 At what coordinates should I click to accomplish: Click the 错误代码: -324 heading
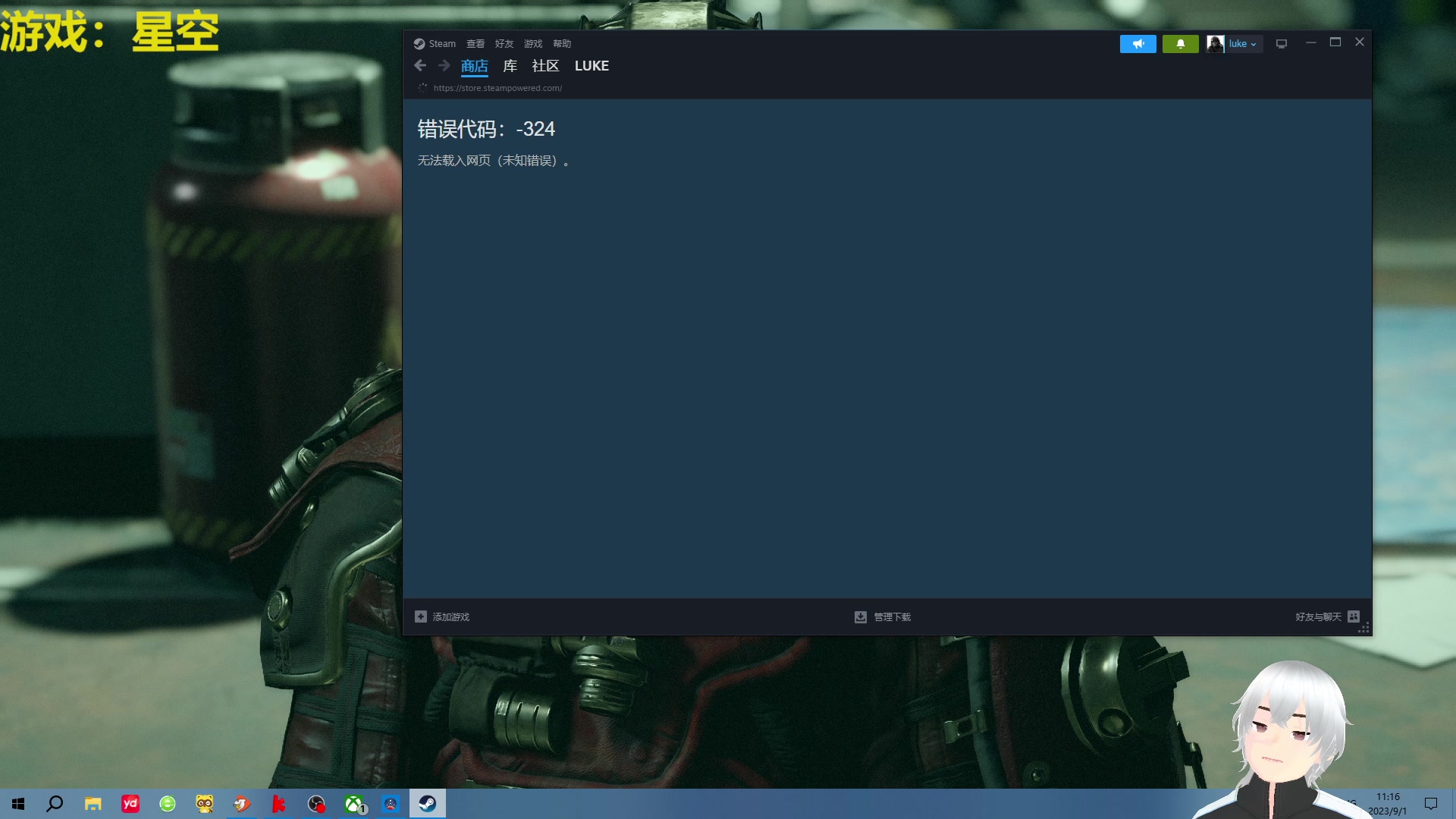[x=486, y=129]
